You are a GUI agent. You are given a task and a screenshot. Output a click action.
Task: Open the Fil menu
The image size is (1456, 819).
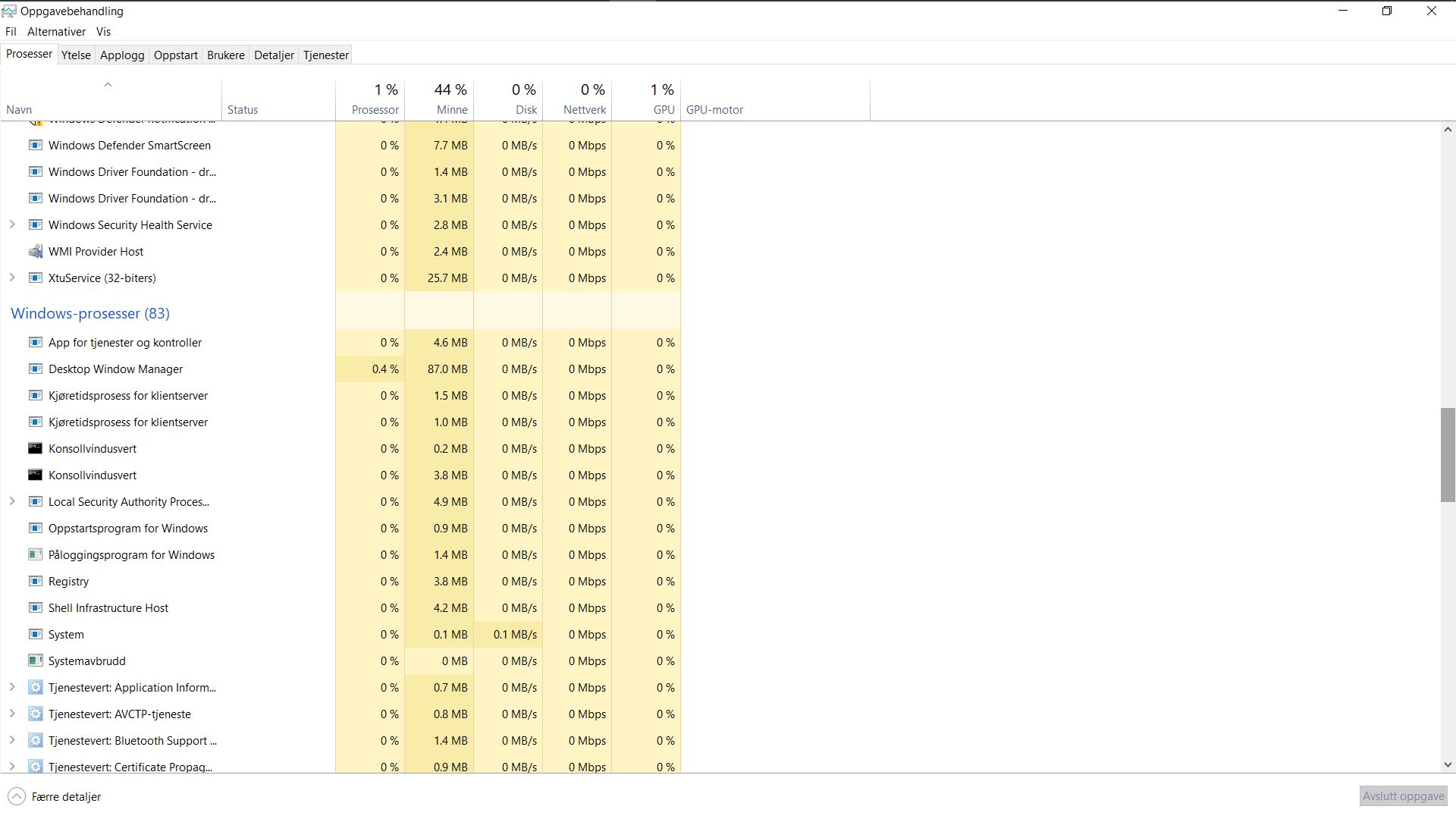coord(11,32)
